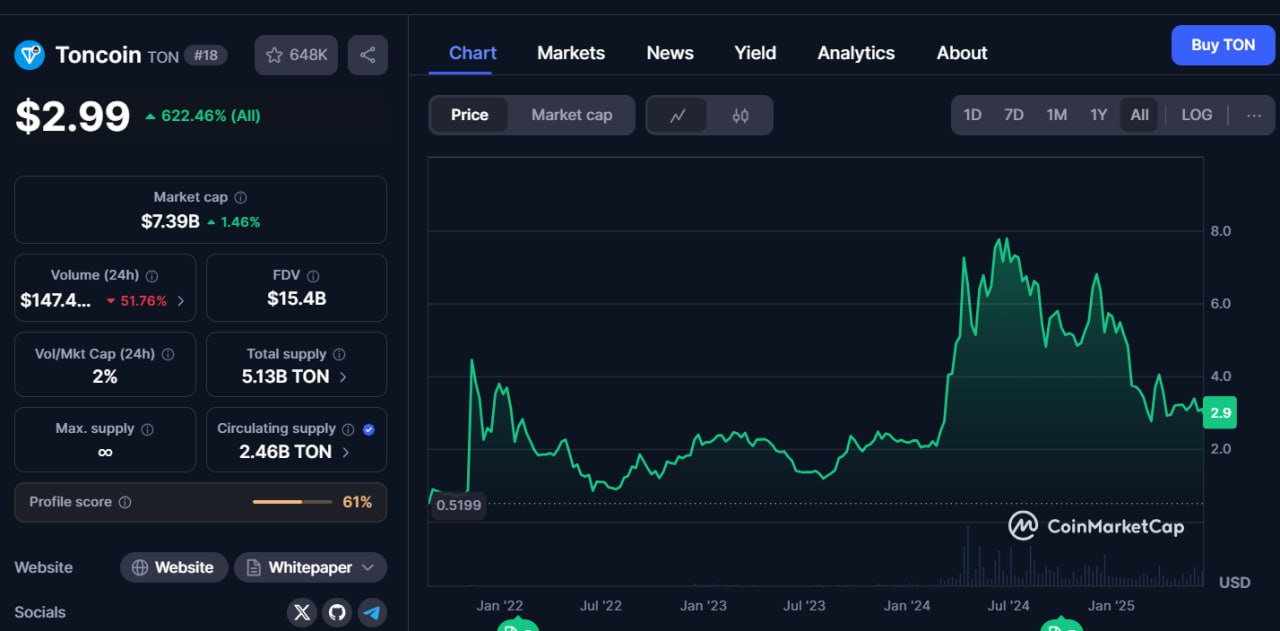Open the Volume (24h) info icon

pyautogui.click(x=152, y=276)
